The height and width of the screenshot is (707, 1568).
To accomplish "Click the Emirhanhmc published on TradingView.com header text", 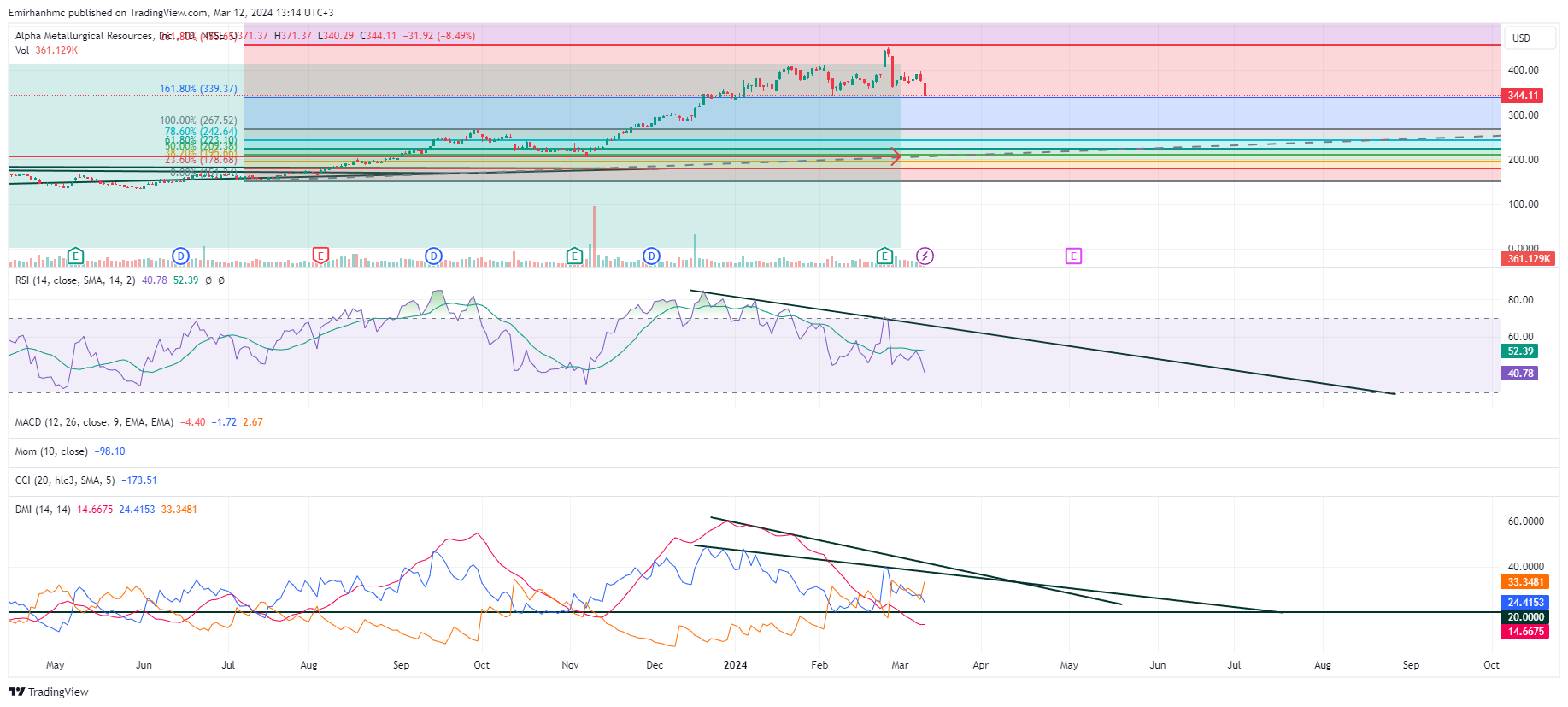I will [x=108, y=13].
